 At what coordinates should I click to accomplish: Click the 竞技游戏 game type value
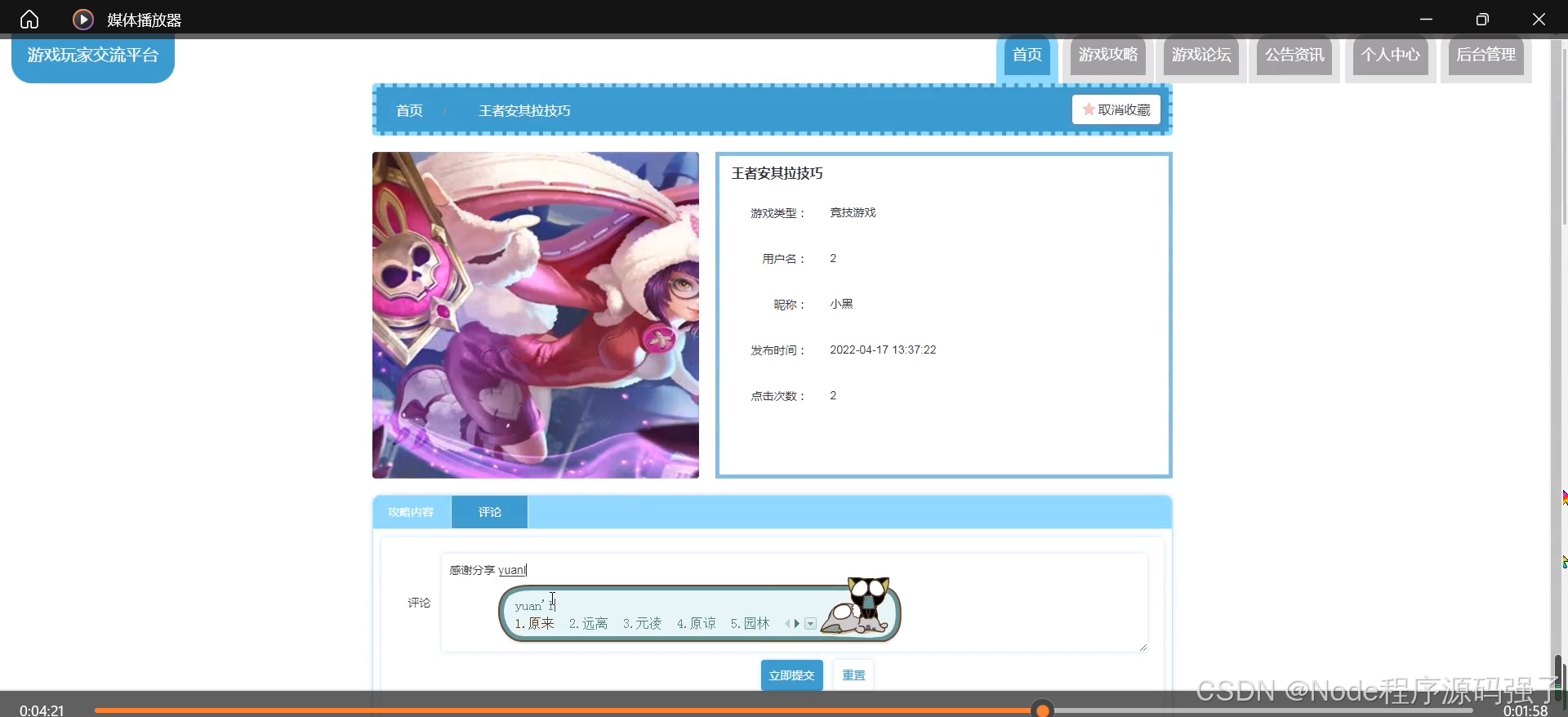(853, 212)
